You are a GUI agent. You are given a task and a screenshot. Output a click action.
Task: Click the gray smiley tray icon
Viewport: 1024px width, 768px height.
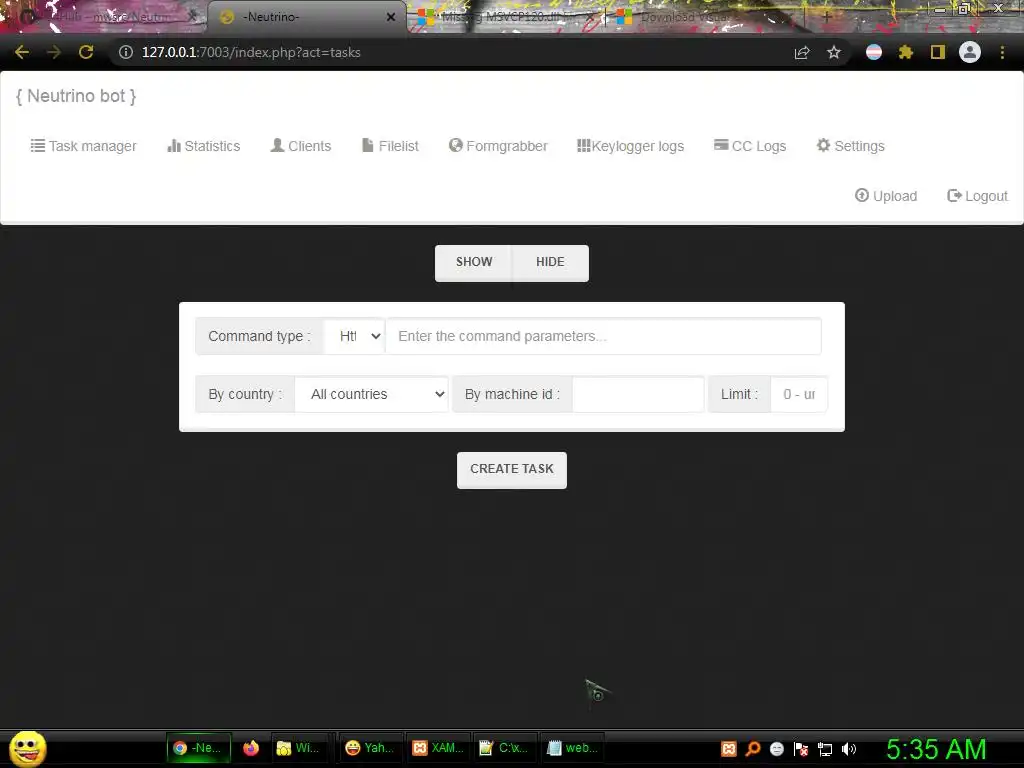[x=777, y=749]
